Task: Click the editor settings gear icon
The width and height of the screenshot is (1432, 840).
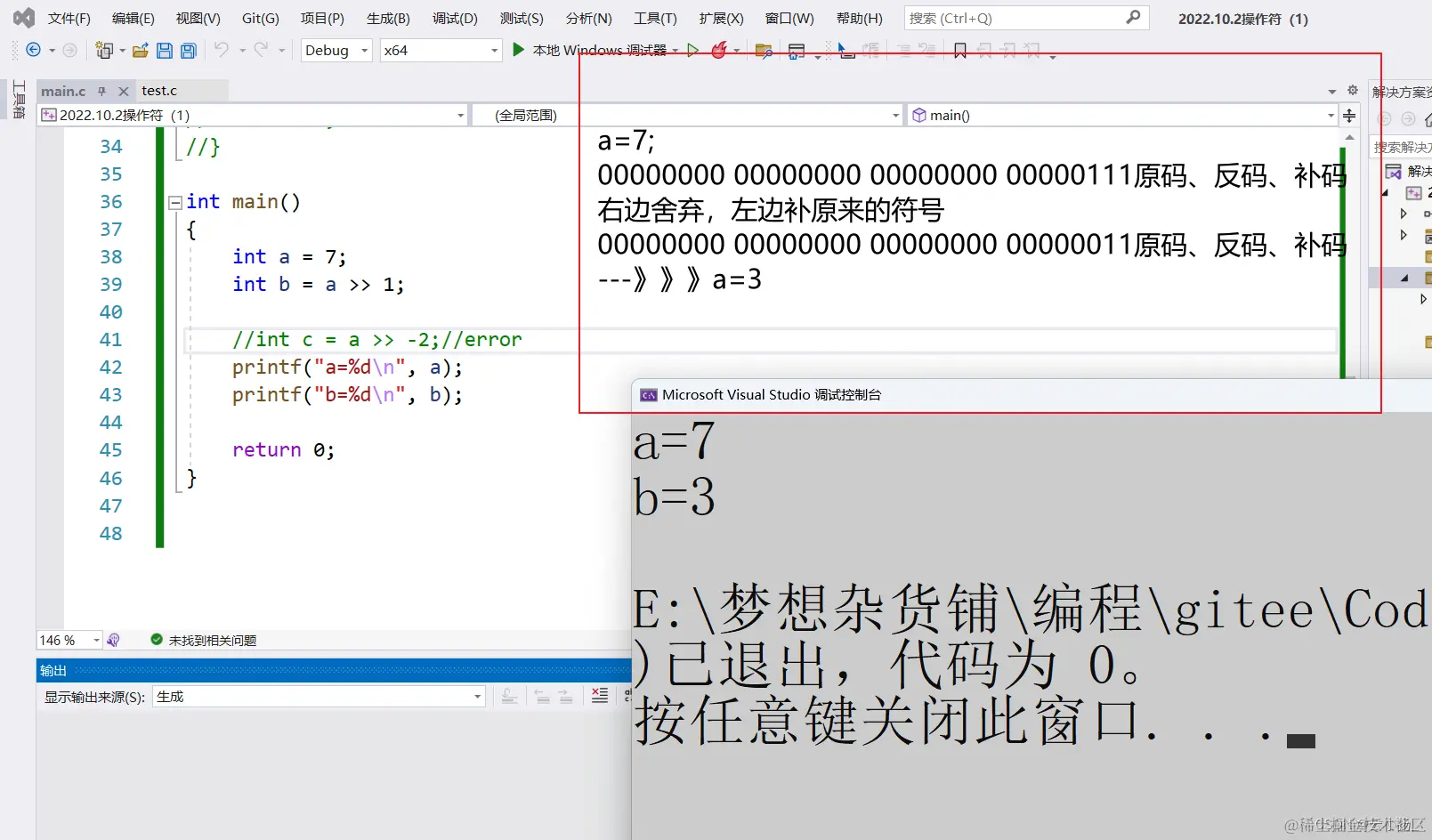Action: click(1353, 90)
